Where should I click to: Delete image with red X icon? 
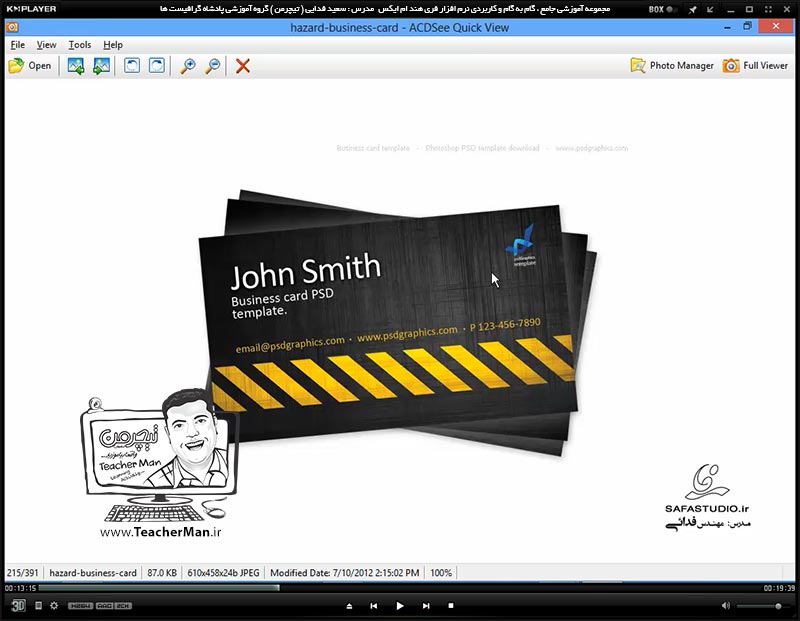[x=243, y=66]
